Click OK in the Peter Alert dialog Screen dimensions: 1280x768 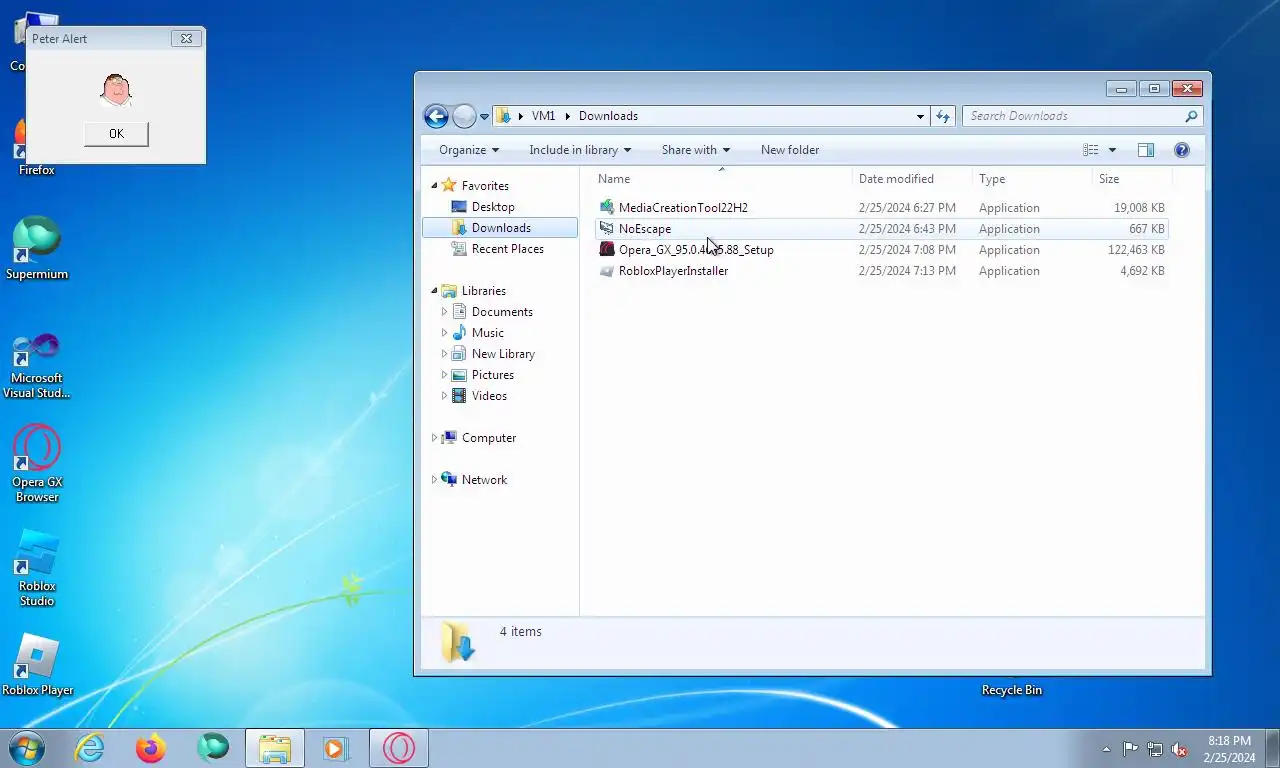click(x=116, y=134)
